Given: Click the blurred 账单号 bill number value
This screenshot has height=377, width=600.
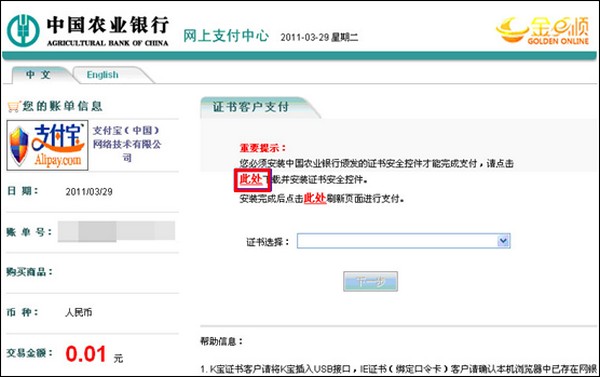Looking at the screenshot, I should (x=116, y=231).
